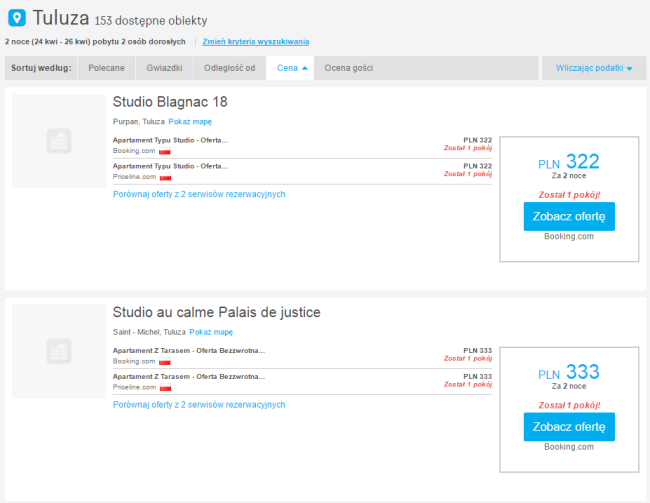Select the Cena sorting tab
This screenshot has height=503, width=650.
pyautogui.click(x=290, y=68)
